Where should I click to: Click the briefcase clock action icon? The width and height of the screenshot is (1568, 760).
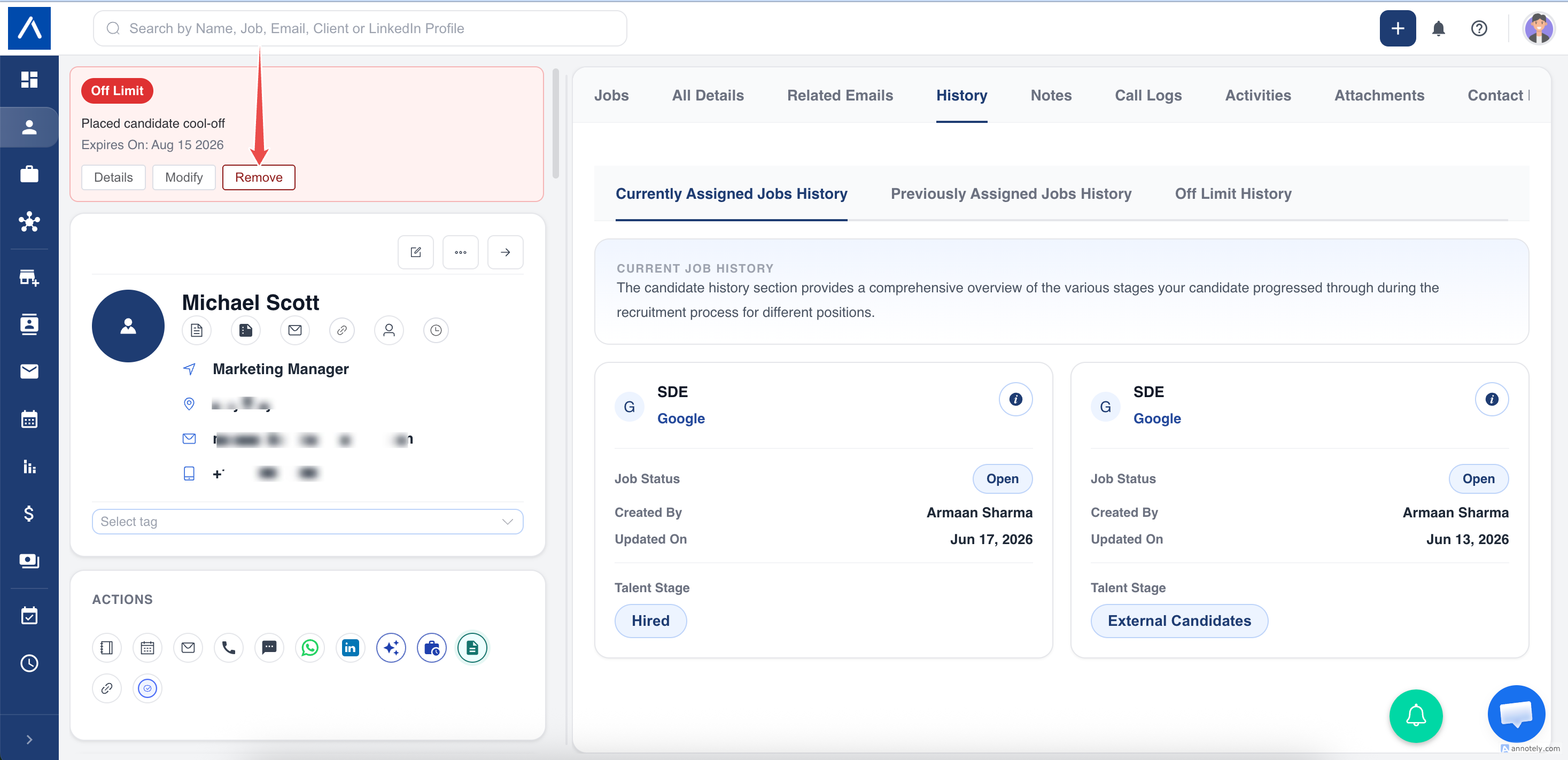(432, 647)
